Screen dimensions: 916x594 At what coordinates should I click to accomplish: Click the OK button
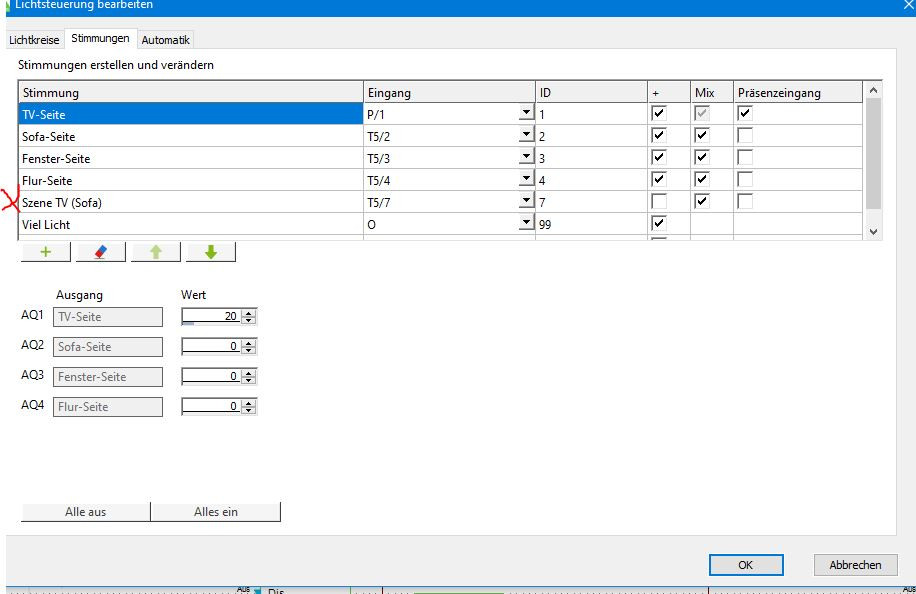point(745,565)
